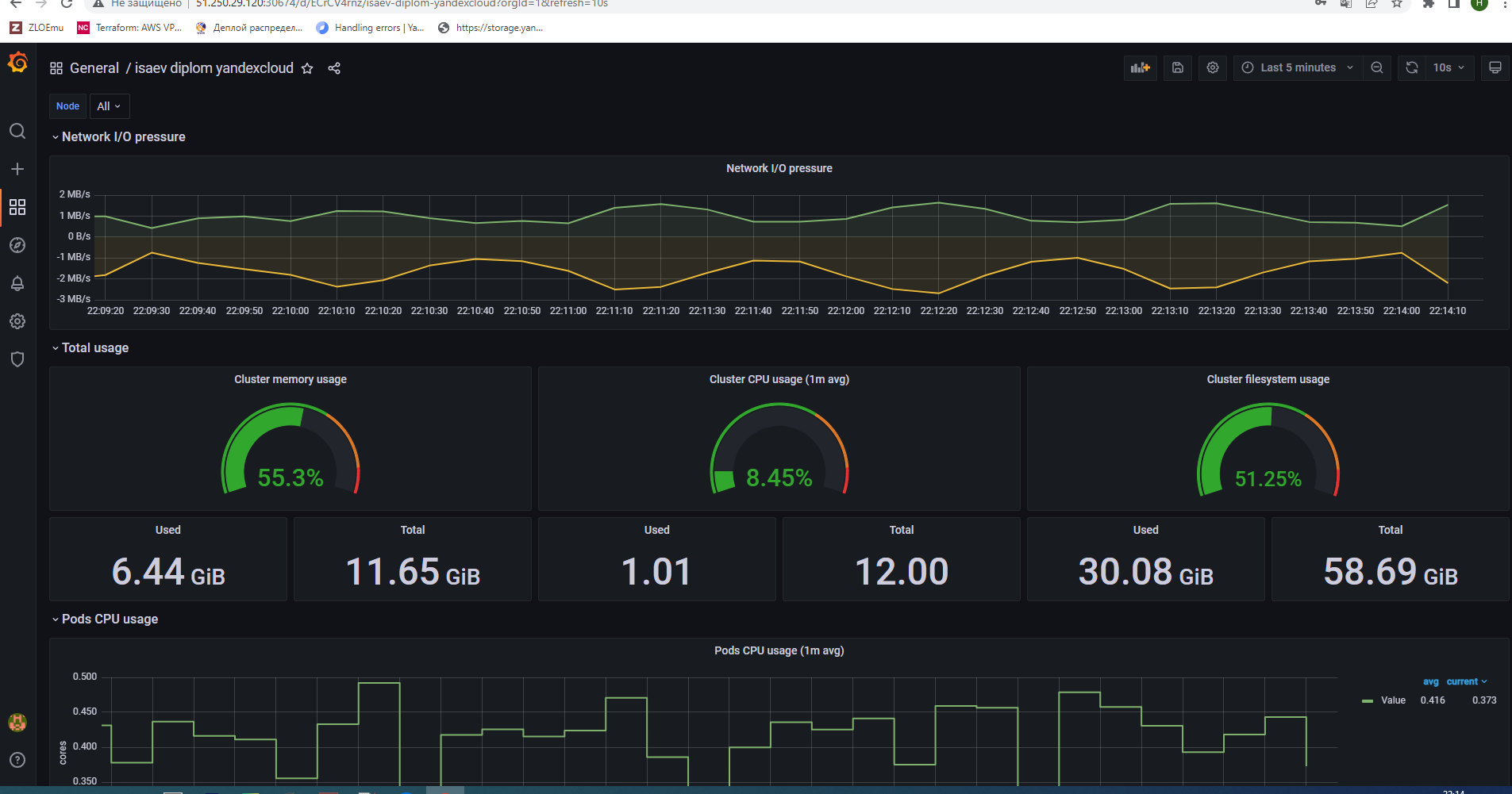1512x794 pixels.
Task: Zoom out the time range with the magnifier icon
Action: click(x=1377, y=67)
